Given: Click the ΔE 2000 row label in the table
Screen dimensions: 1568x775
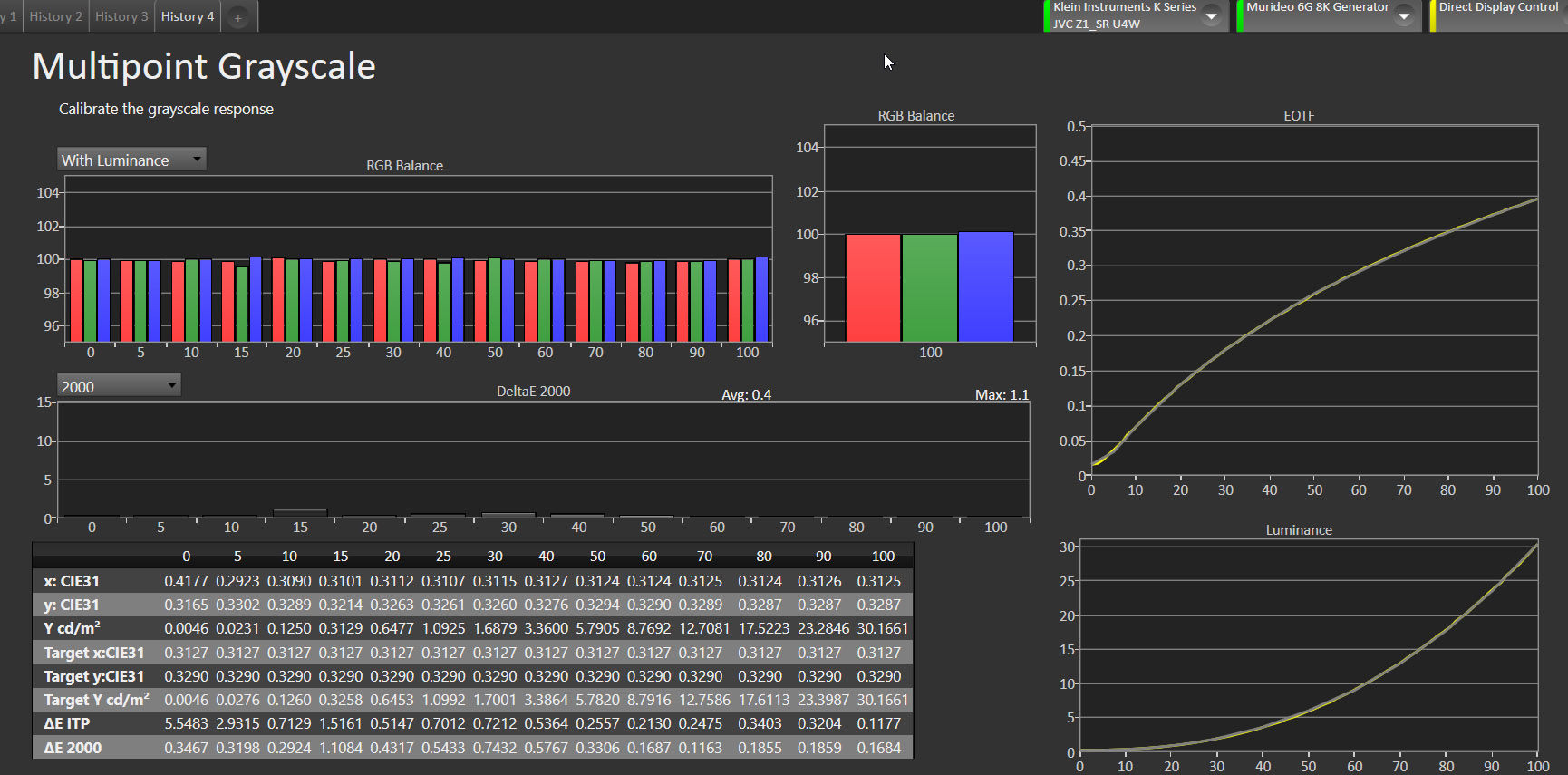Looking at the screenshot, I should [73, 748].
